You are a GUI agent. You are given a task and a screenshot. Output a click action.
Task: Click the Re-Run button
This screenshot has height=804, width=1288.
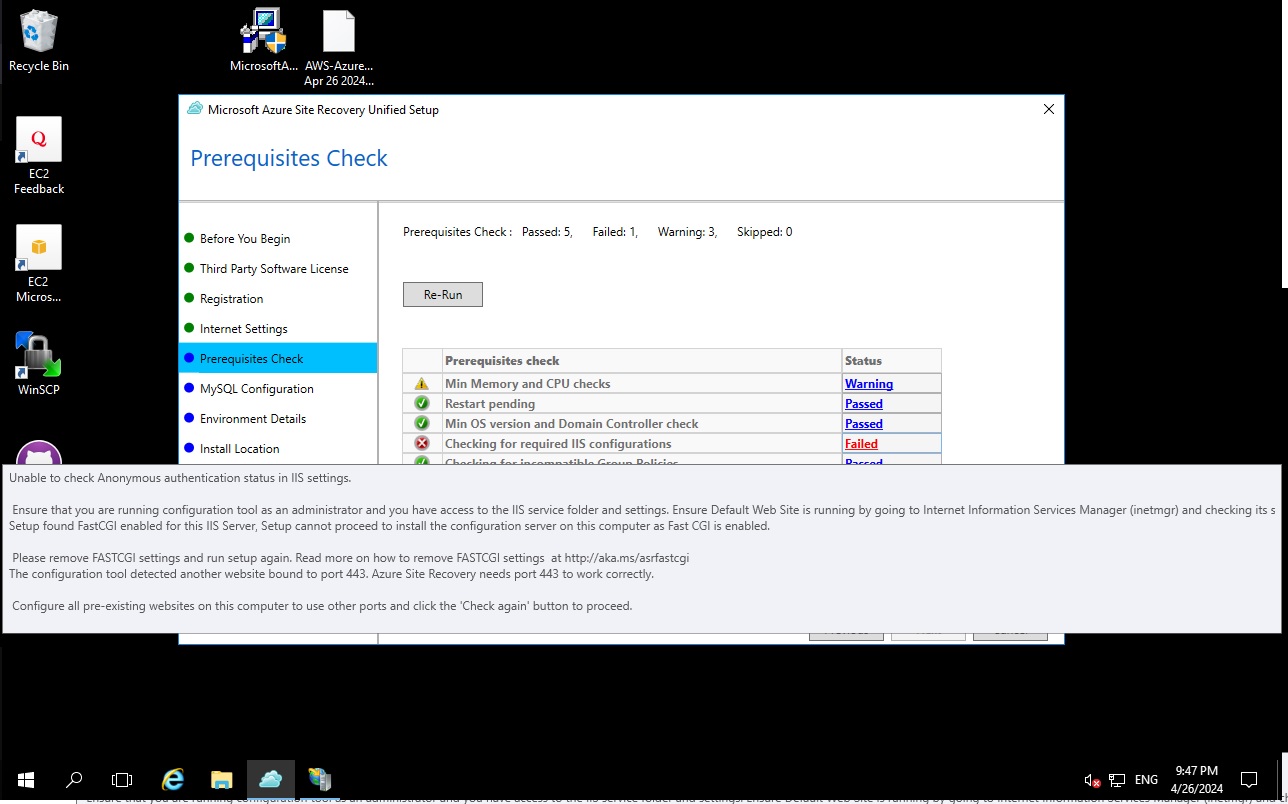442,294
